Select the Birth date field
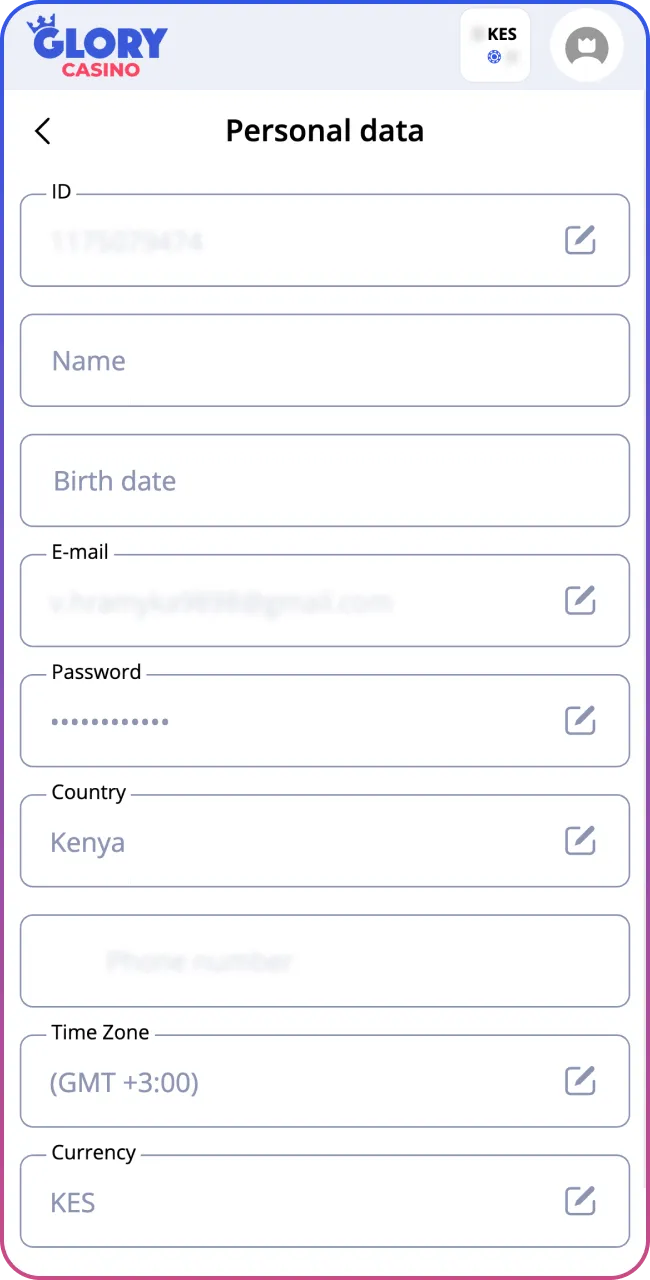This screenshot has width=650, height=1280. (325, 480)
